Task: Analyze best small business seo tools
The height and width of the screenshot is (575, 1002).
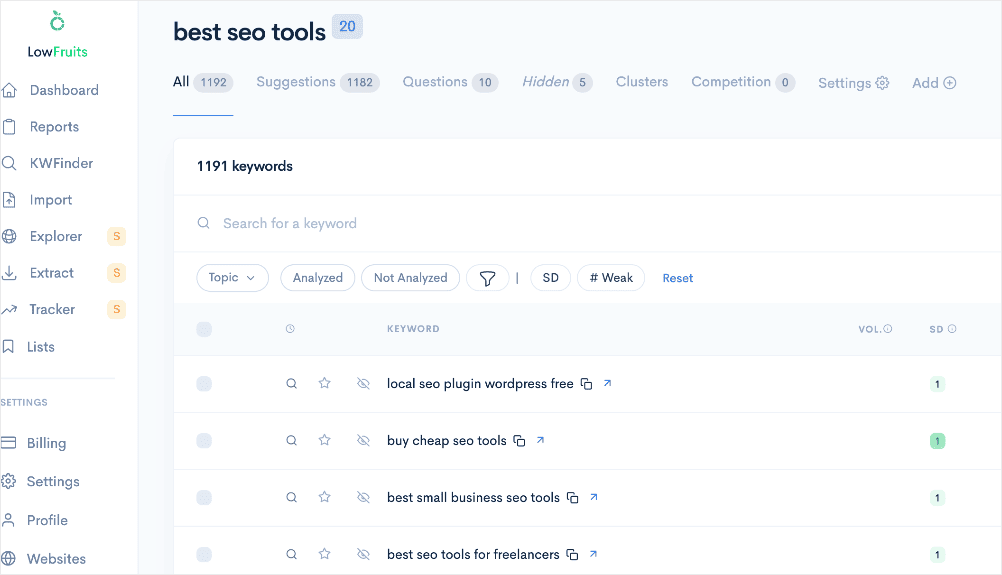Action: pyautogui.click(x=291, y=497)
